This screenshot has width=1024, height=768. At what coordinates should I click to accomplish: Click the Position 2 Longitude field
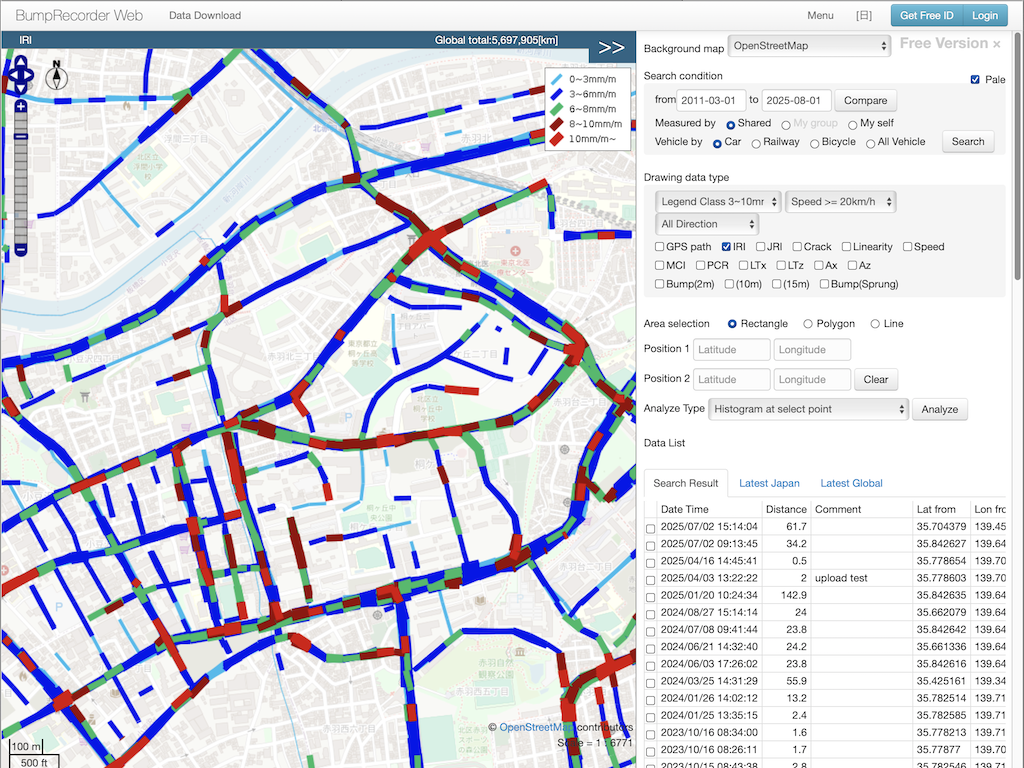pos(812,379)
